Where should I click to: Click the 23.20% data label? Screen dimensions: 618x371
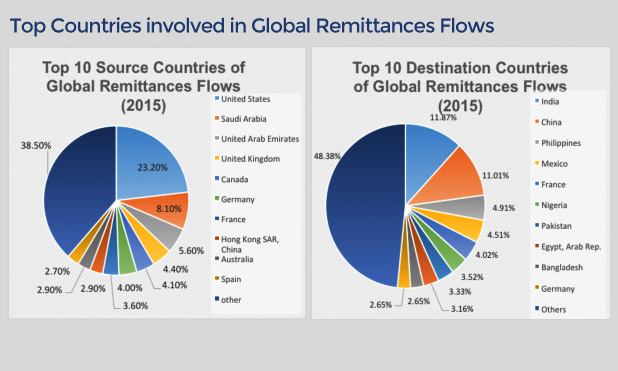click(x=153, y=168)
